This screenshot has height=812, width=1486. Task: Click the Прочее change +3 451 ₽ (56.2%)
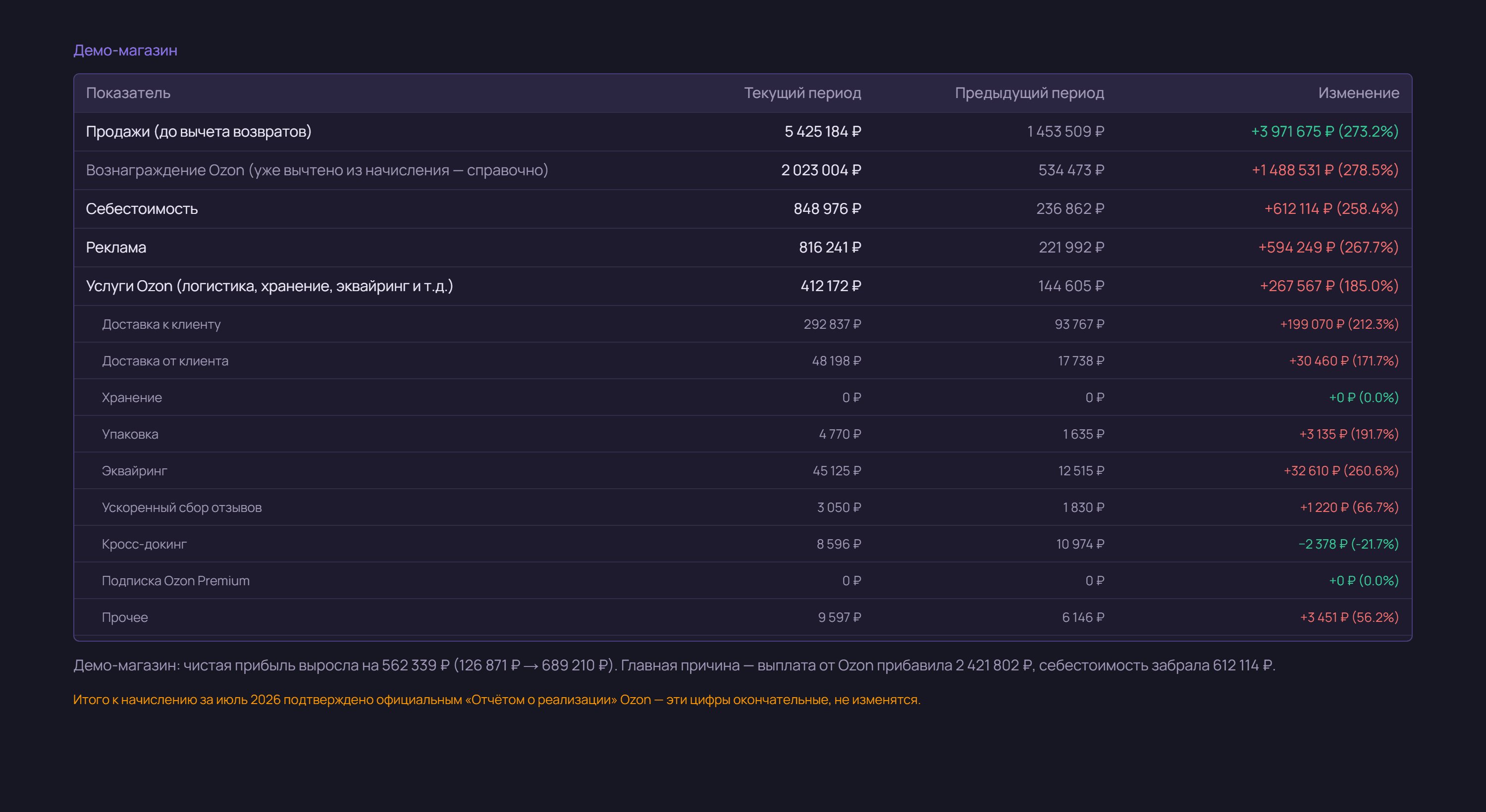pyautogui.click(x=1349, y=617)
